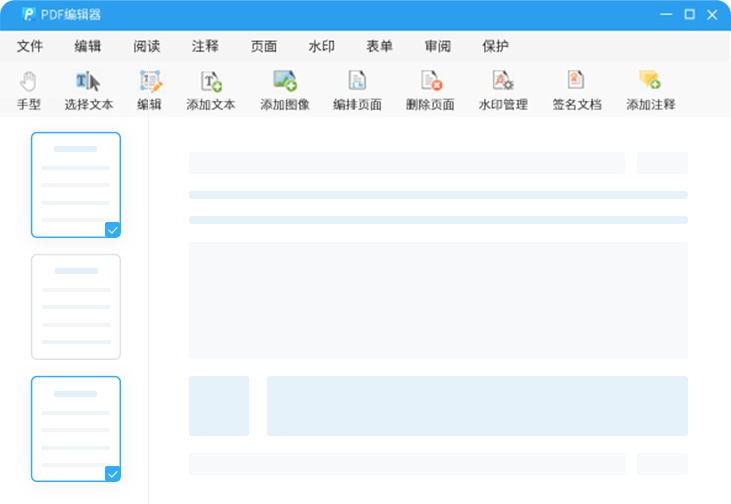Image resolution: width=731 pixels, height=504 pixels.
Task: Minimize the PDF编辑器 window
Action: 666,14
